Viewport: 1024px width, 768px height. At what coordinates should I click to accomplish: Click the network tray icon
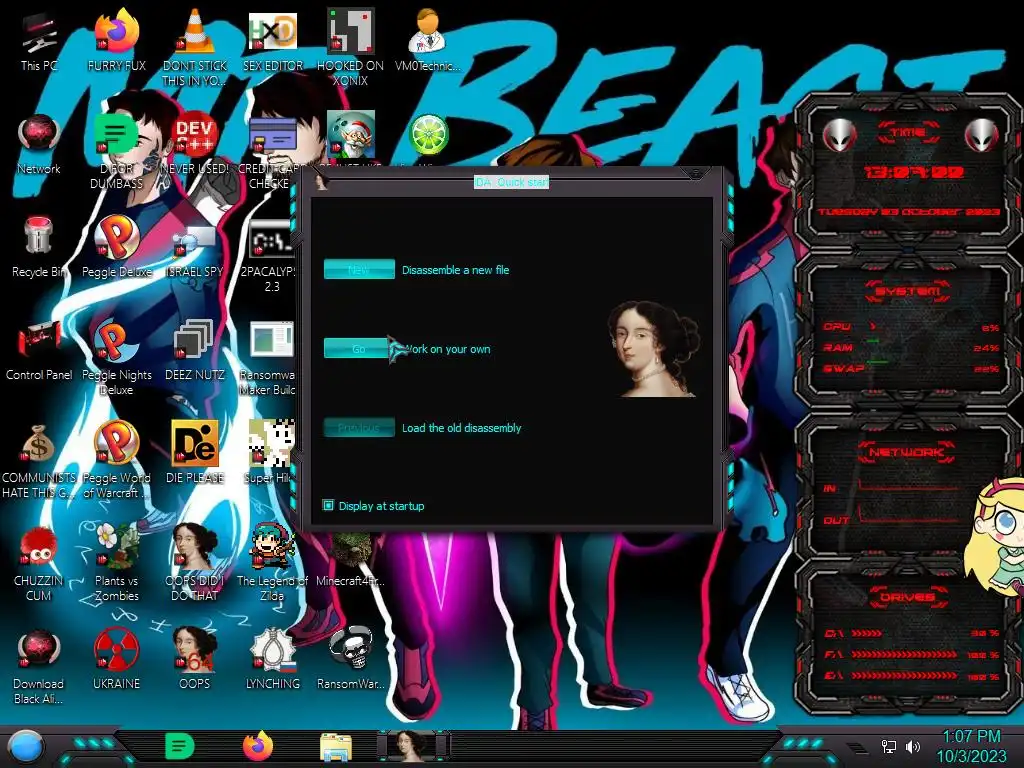click(889, 746)
